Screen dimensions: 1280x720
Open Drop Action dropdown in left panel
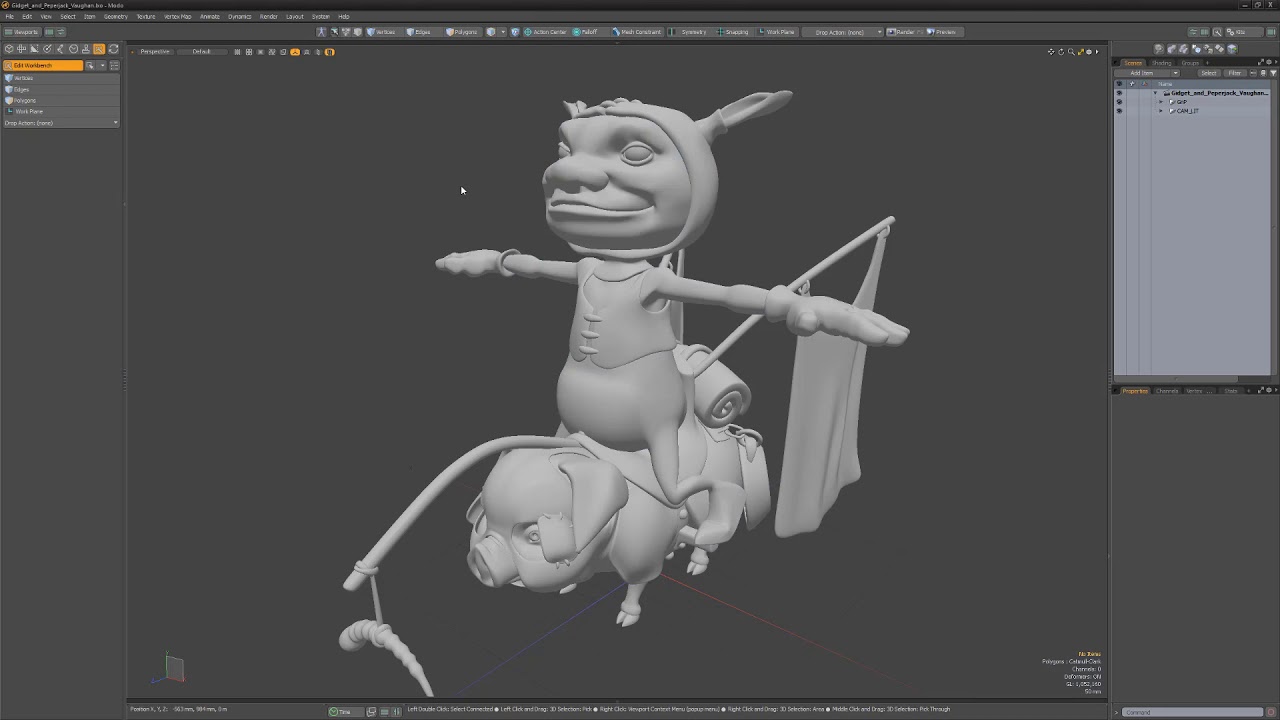[60, 123]
